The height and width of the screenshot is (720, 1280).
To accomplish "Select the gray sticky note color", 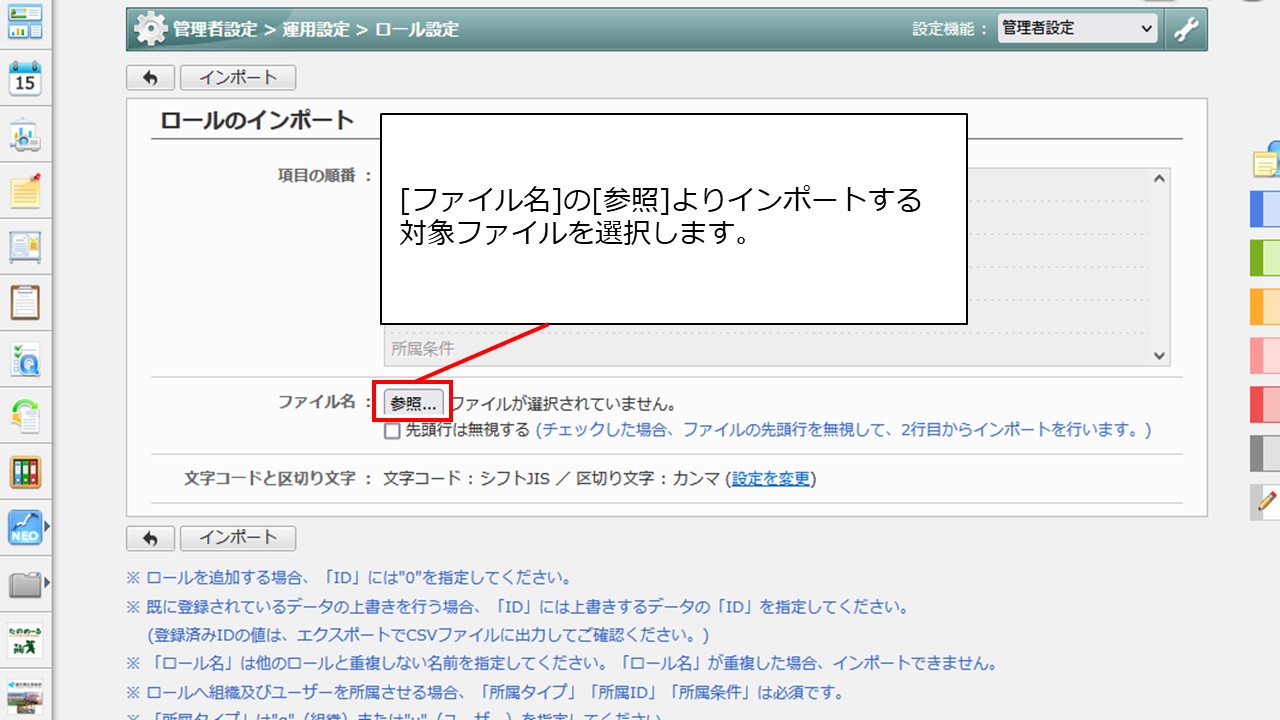I will 1265,453.
